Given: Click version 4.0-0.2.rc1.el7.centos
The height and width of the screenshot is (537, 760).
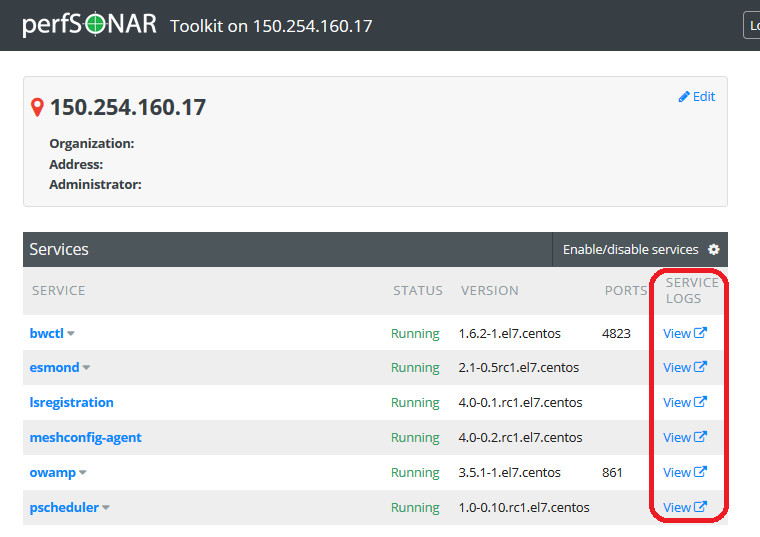Looking at the screenshot, I should point(520,437).
